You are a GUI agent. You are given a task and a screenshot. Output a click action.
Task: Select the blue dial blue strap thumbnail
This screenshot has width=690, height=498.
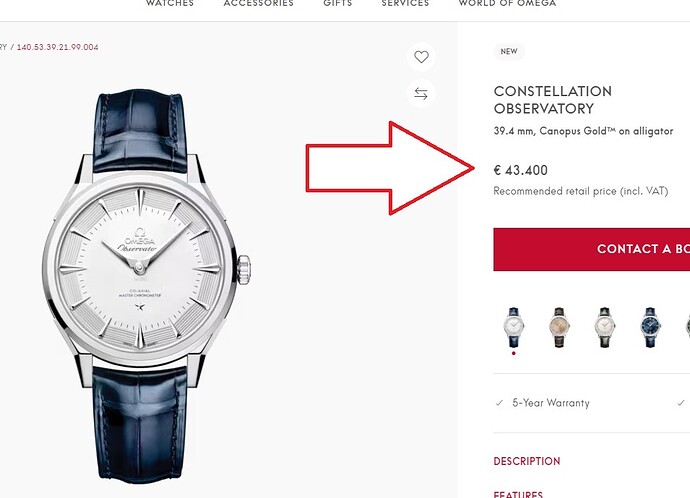click(x=650, y=326)
